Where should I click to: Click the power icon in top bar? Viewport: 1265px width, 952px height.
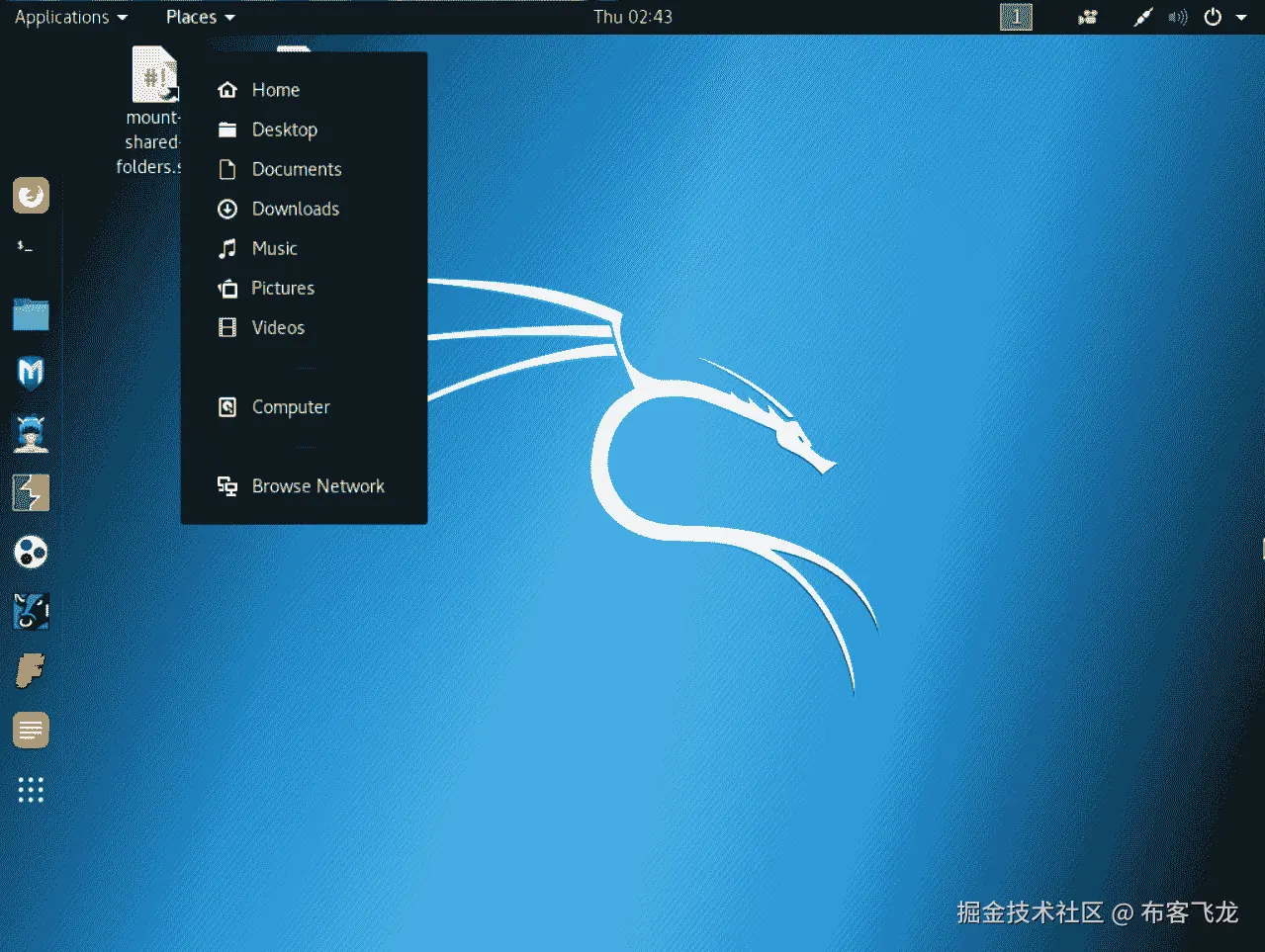click(x=1213, y=17)
